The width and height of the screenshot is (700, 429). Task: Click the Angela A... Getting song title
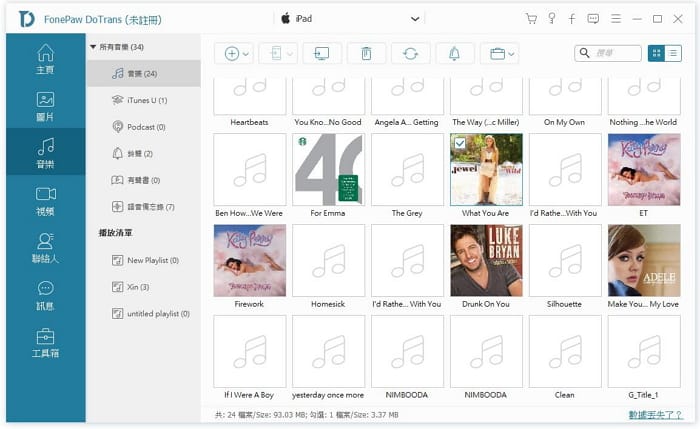[407, 122]
